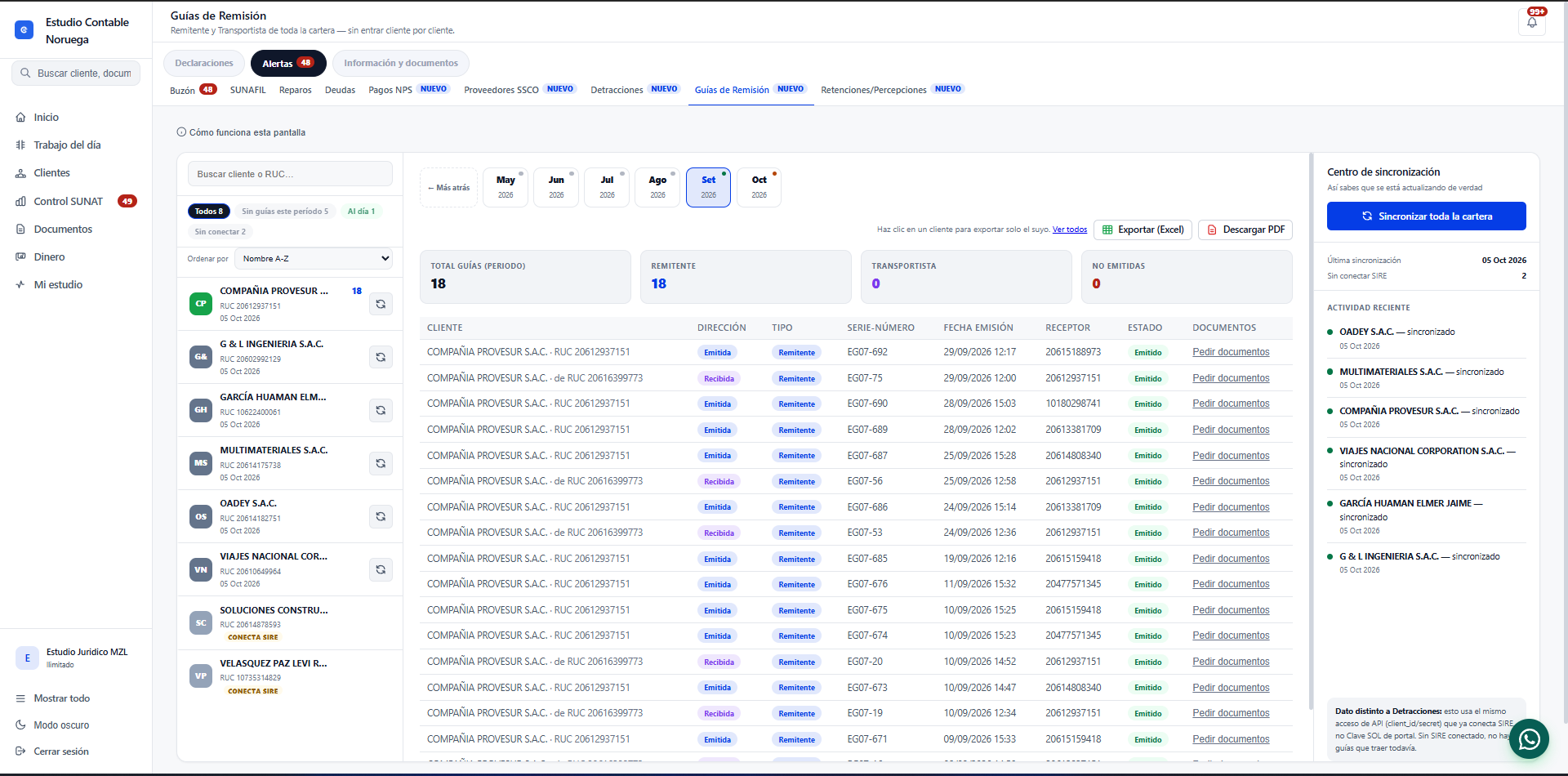Sync G & L INGENIERIA refresh icon
This screenshot has width=1568, height=776.
(381, 357)
